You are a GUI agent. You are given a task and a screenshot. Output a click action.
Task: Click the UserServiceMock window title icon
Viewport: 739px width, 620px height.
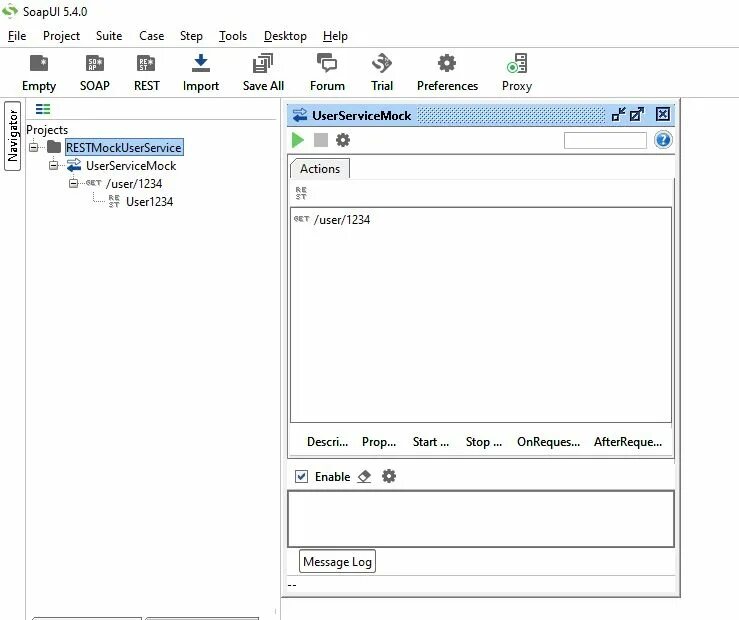300,115
